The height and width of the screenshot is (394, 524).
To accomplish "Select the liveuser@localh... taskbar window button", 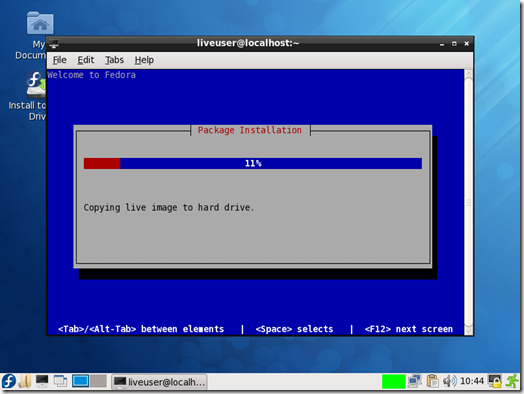I will click(159, 382).
